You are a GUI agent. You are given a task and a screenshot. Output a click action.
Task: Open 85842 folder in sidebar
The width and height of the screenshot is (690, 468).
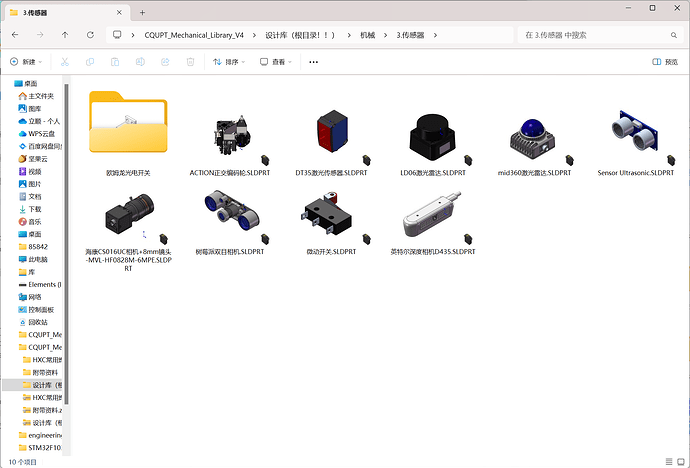(x=33, y=247)
